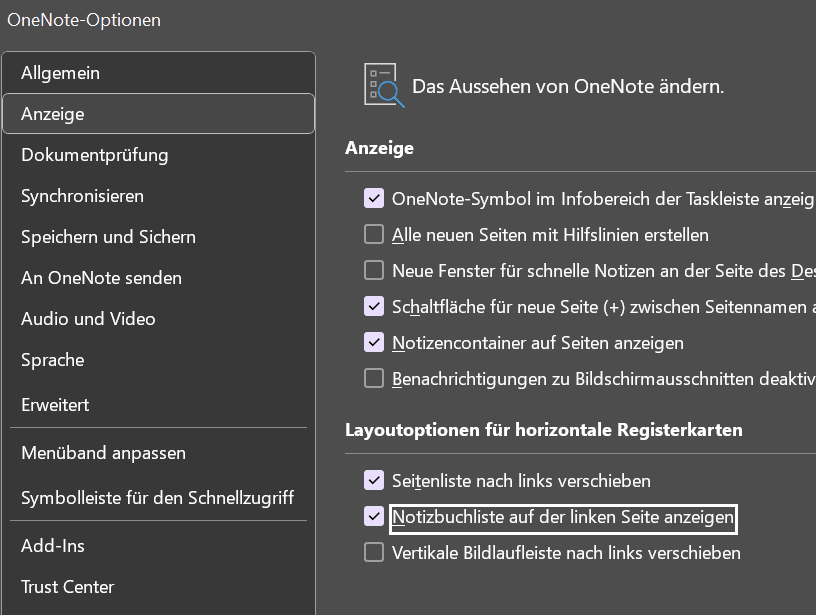Viewport: 816px width, 615px height.
Task: Go to the Add-Ins category
Action: pos(159,546)
